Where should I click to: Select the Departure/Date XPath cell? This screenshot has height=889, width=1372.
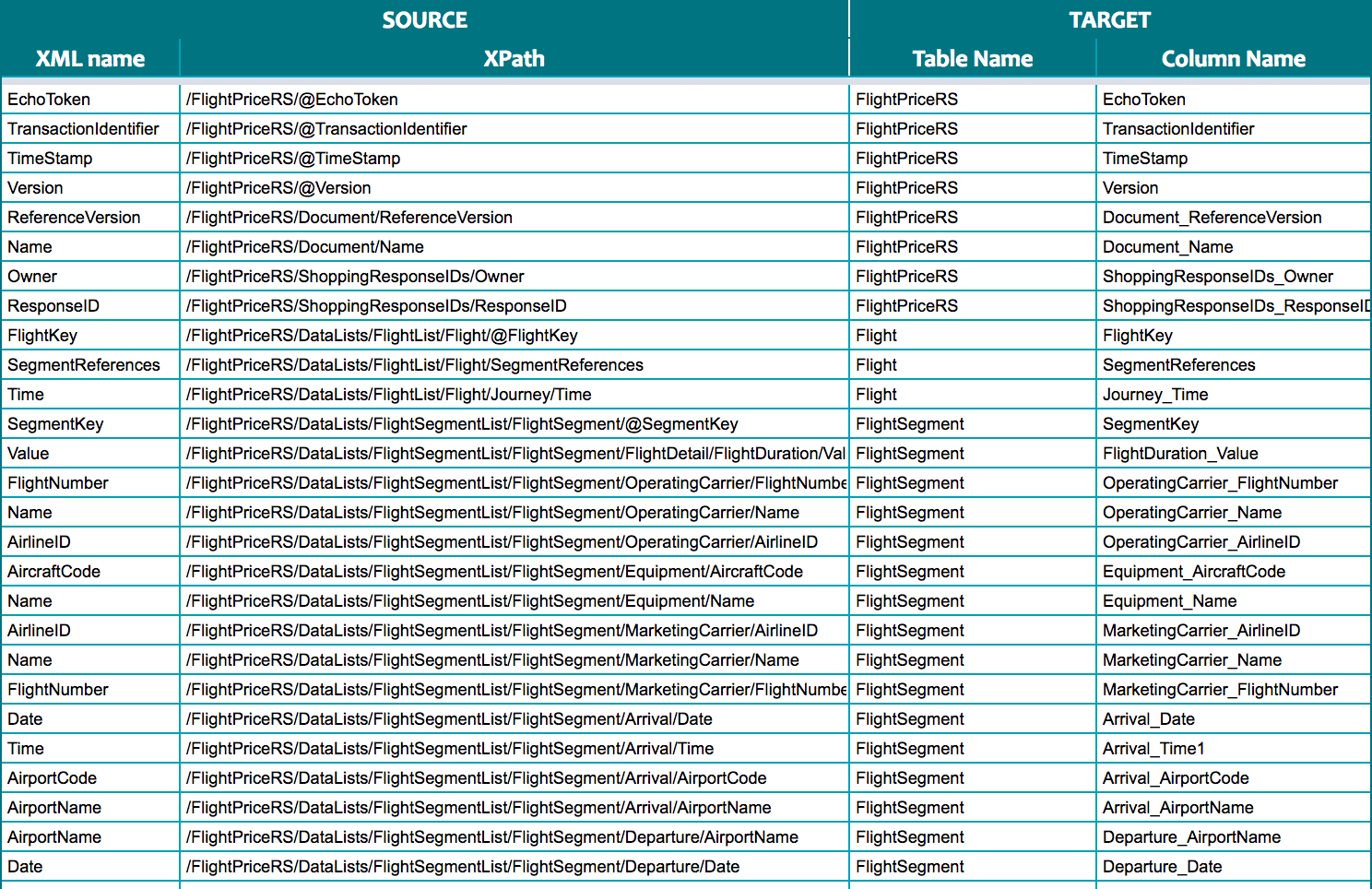point(514,866)
